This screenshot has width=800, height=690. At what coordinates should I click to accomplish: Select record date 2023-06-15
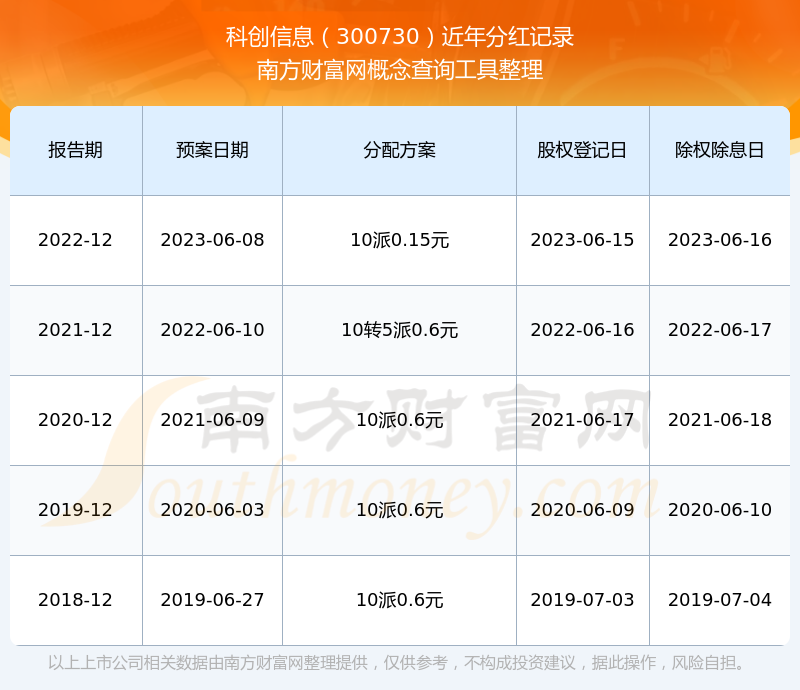point(582,240)
